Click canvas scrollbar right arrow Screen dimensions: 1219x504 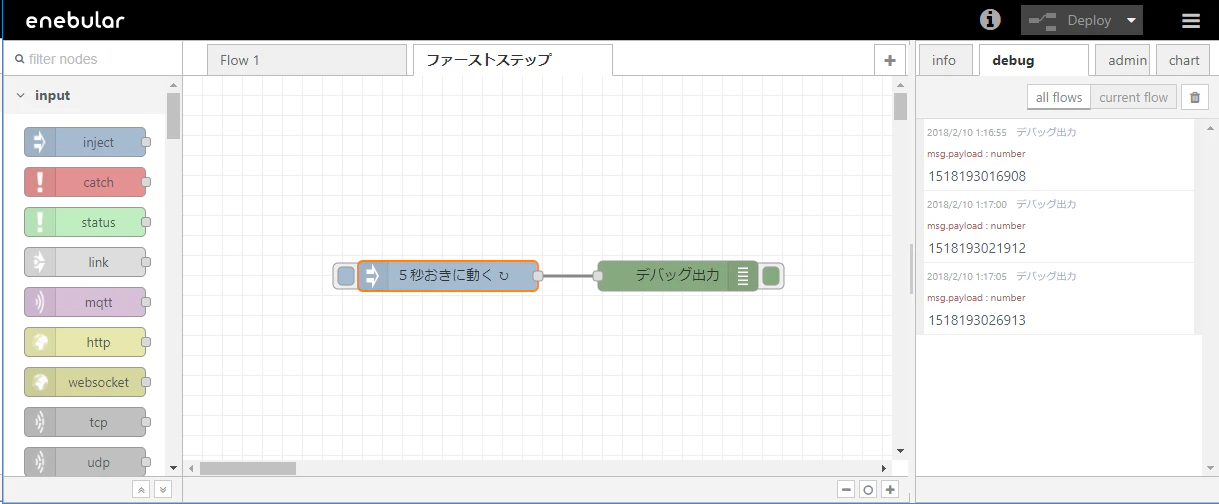[x=883, y=468]
